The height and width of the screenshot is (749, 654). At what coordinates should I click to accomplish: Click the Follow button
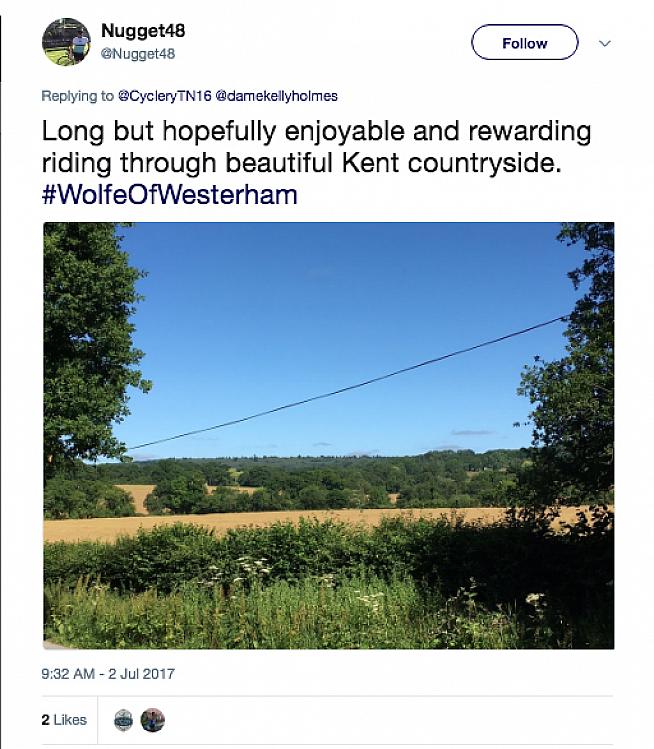[524, 43]
